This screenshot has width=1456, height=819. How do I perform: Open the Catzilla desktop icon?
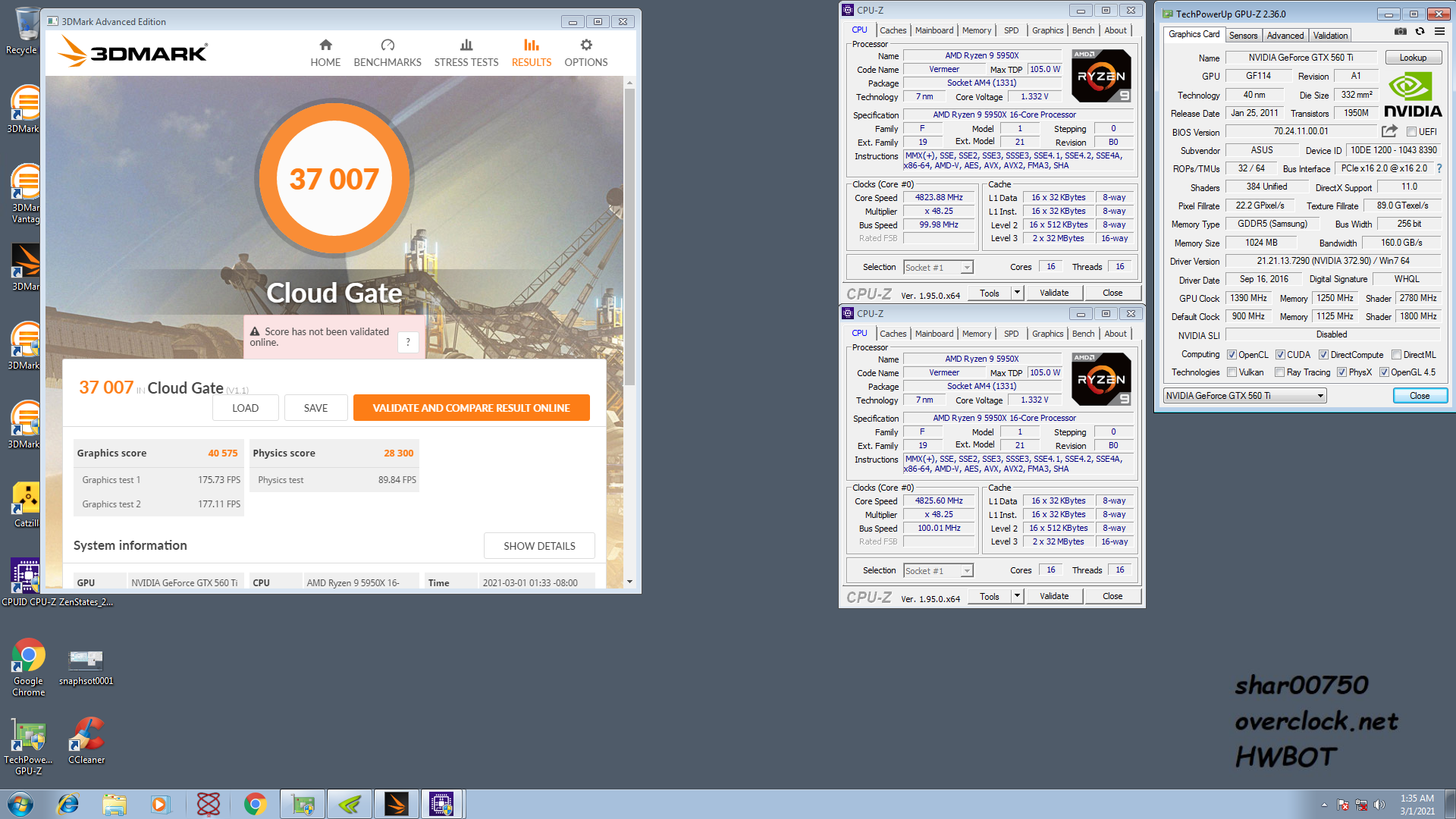[26, 504]
